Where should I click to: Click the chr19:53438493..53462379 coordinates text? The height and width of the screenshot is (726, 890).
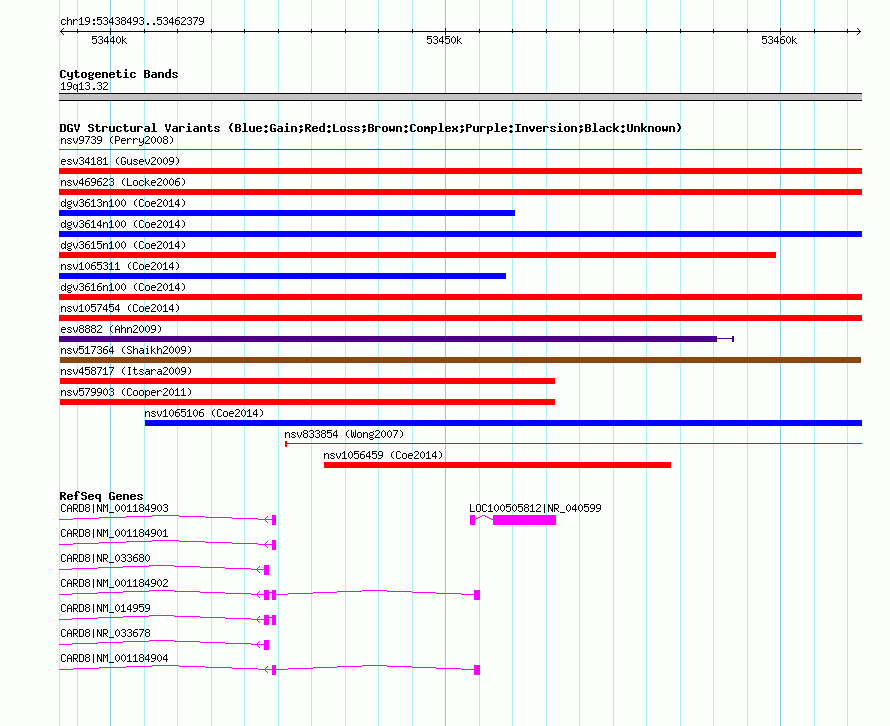pos(132,21)
